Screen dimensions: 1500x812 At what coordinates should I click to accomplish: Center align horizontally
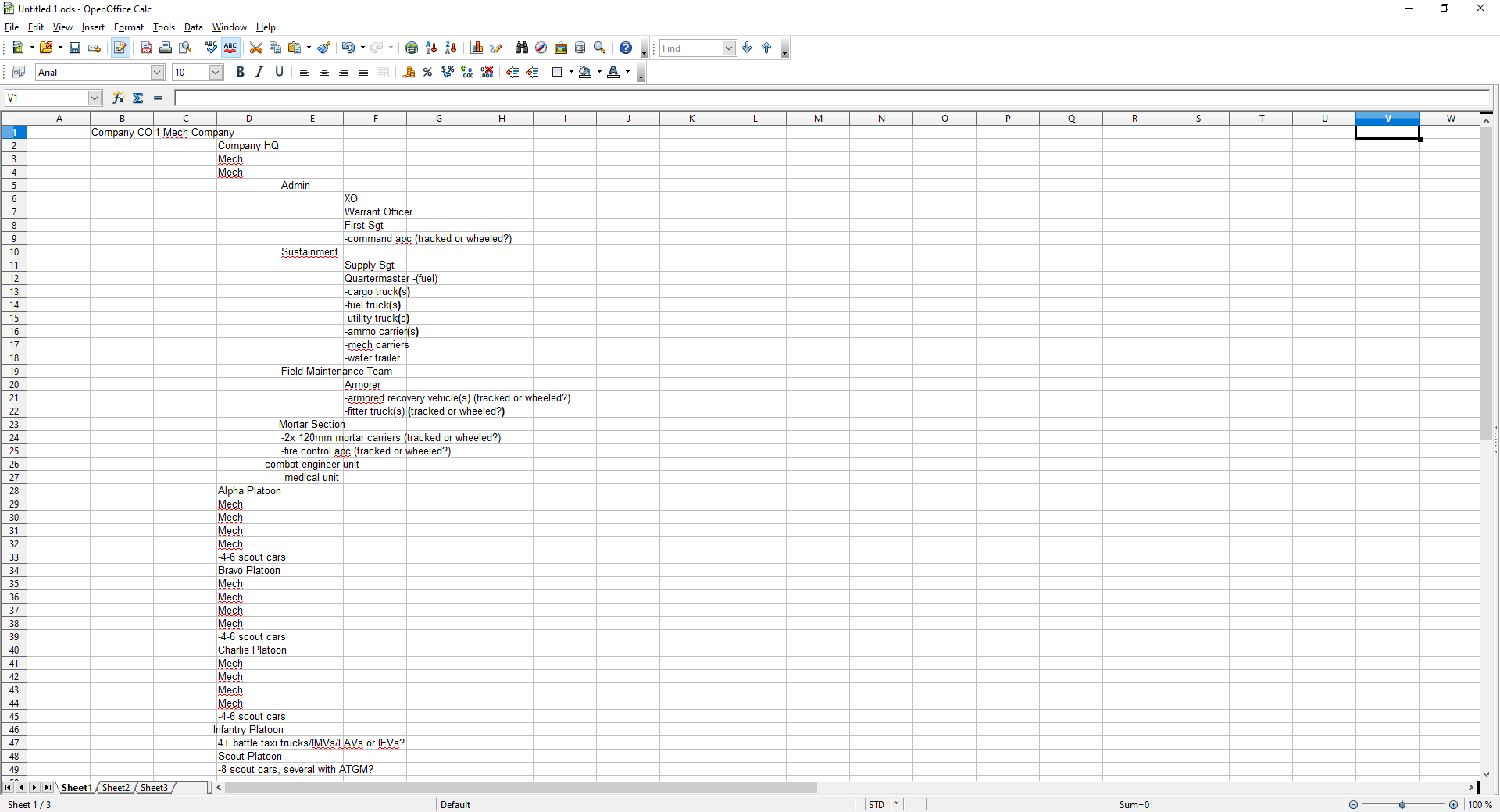point(324,72)
